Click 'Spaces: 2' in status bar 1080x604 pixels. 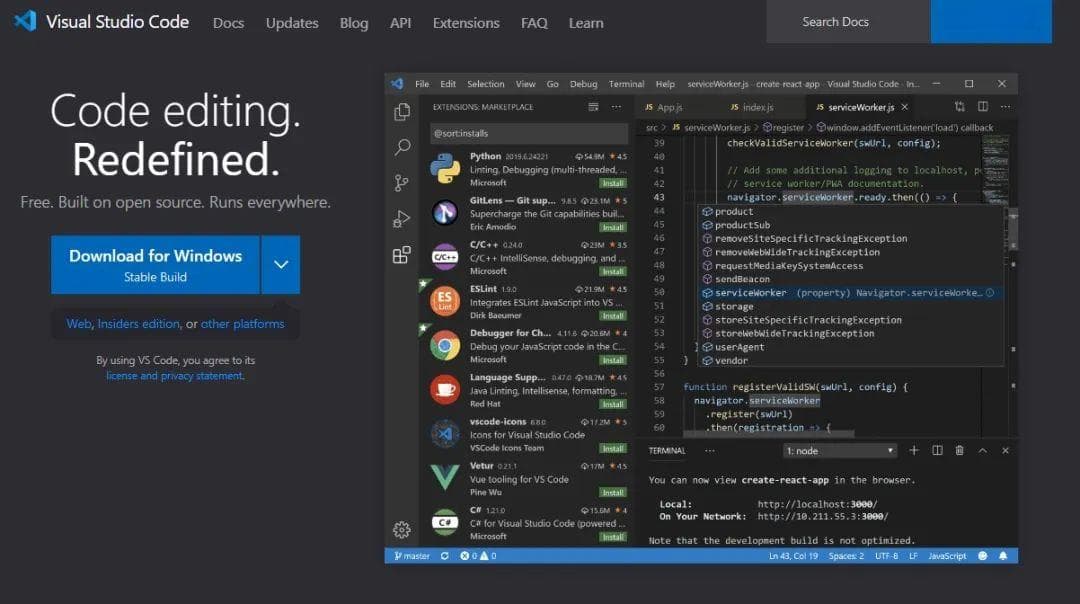pyautogui.click(x=846, y=556)
